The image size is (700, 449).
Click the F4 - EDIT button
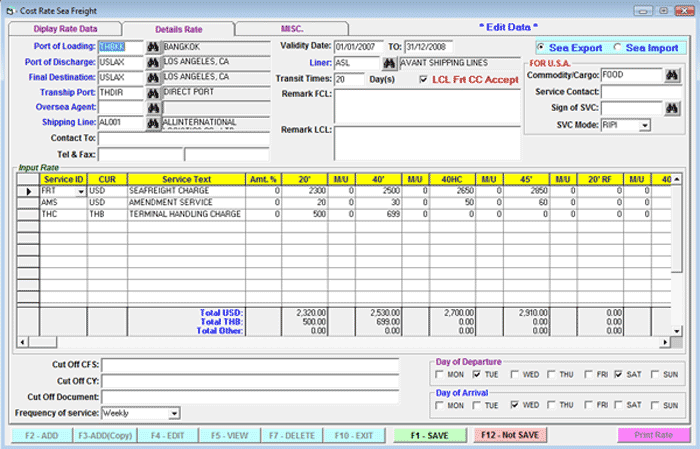(x=167, y=436)
